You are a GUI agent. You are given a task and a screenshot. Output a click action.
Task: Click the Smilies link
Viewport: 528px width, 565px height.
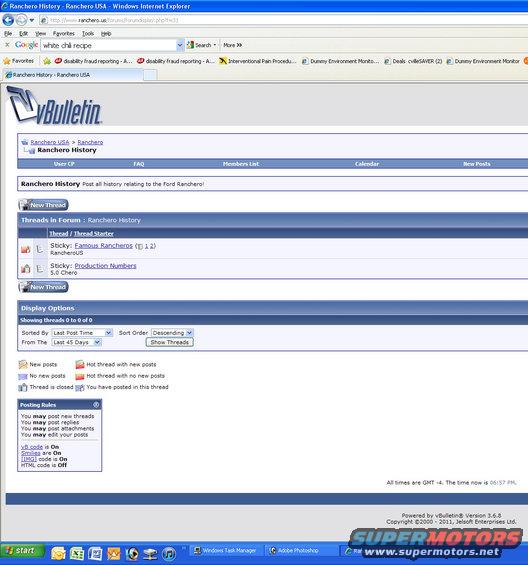[x=31, y=453]
